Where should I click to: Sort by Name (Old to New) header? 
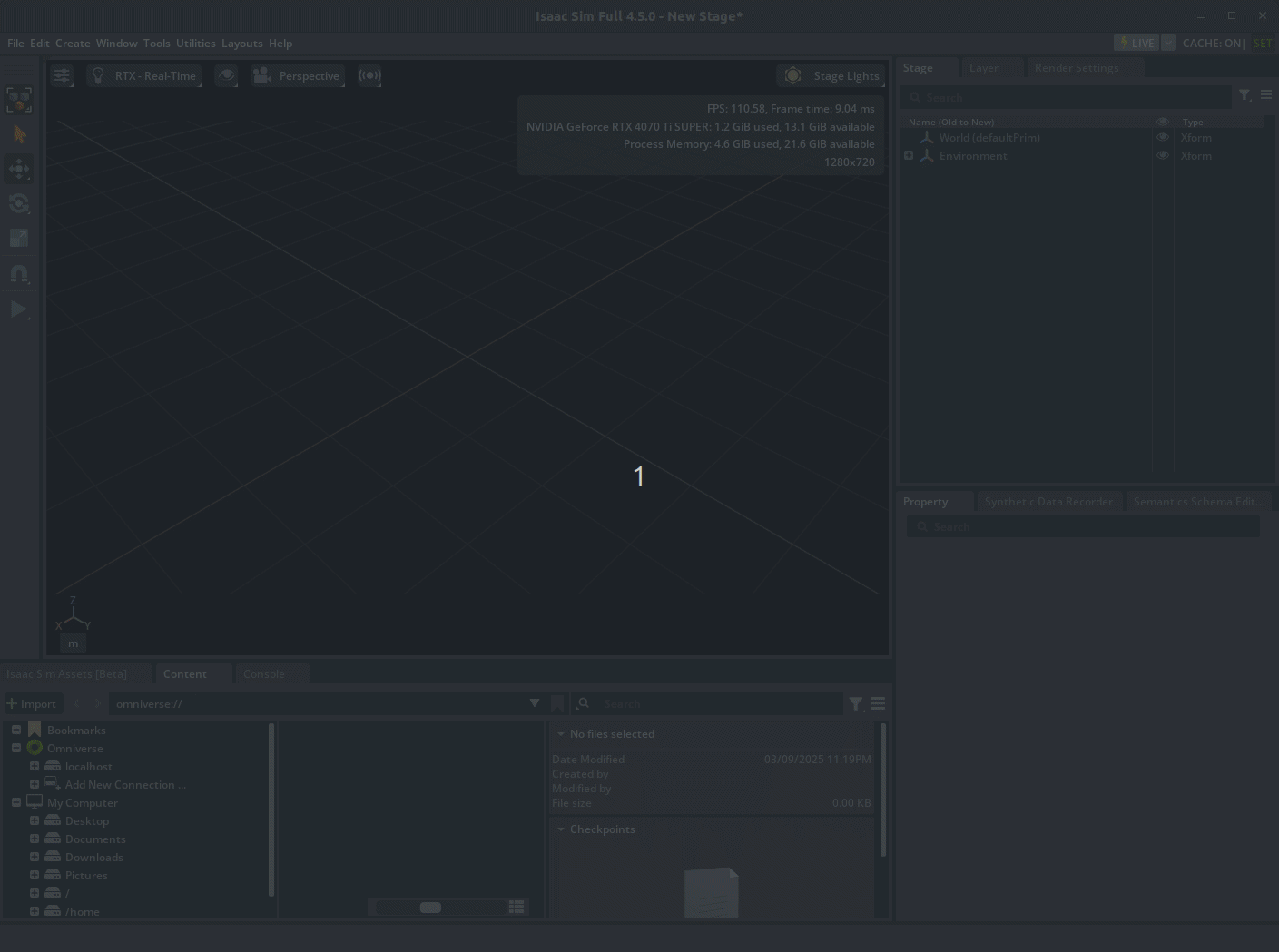click(951, 122)
